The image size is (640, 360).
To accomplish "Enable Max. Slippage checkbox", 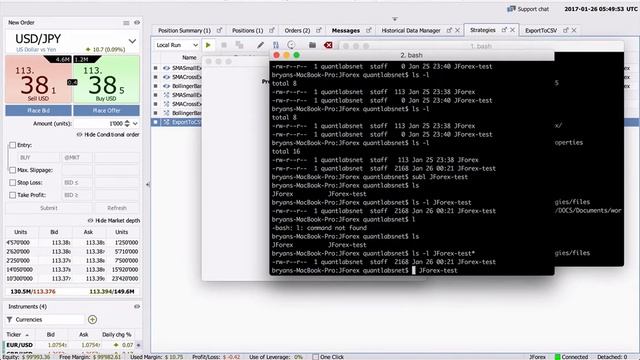I will (12, 170).
